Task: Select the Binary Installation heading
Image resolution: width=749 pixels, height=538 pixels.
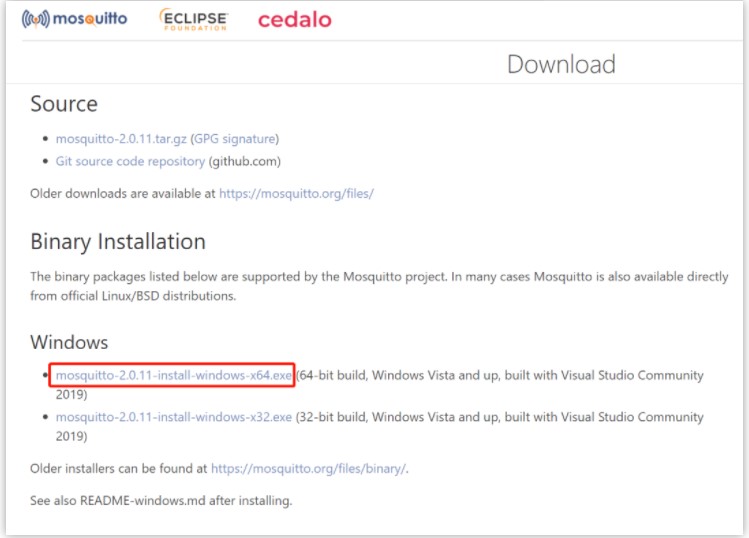Action: (118, 242)
